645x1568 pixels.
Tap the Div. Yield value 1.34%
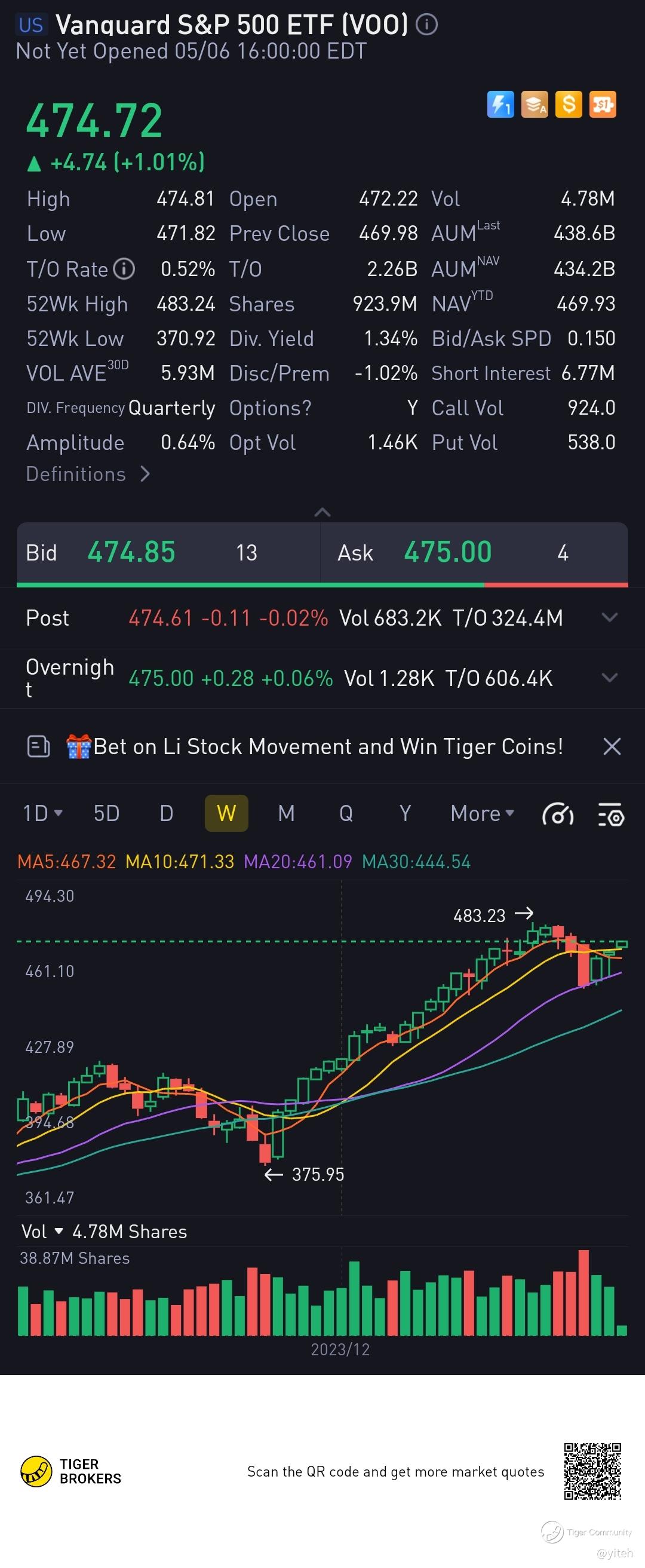(x=391, y=338)
